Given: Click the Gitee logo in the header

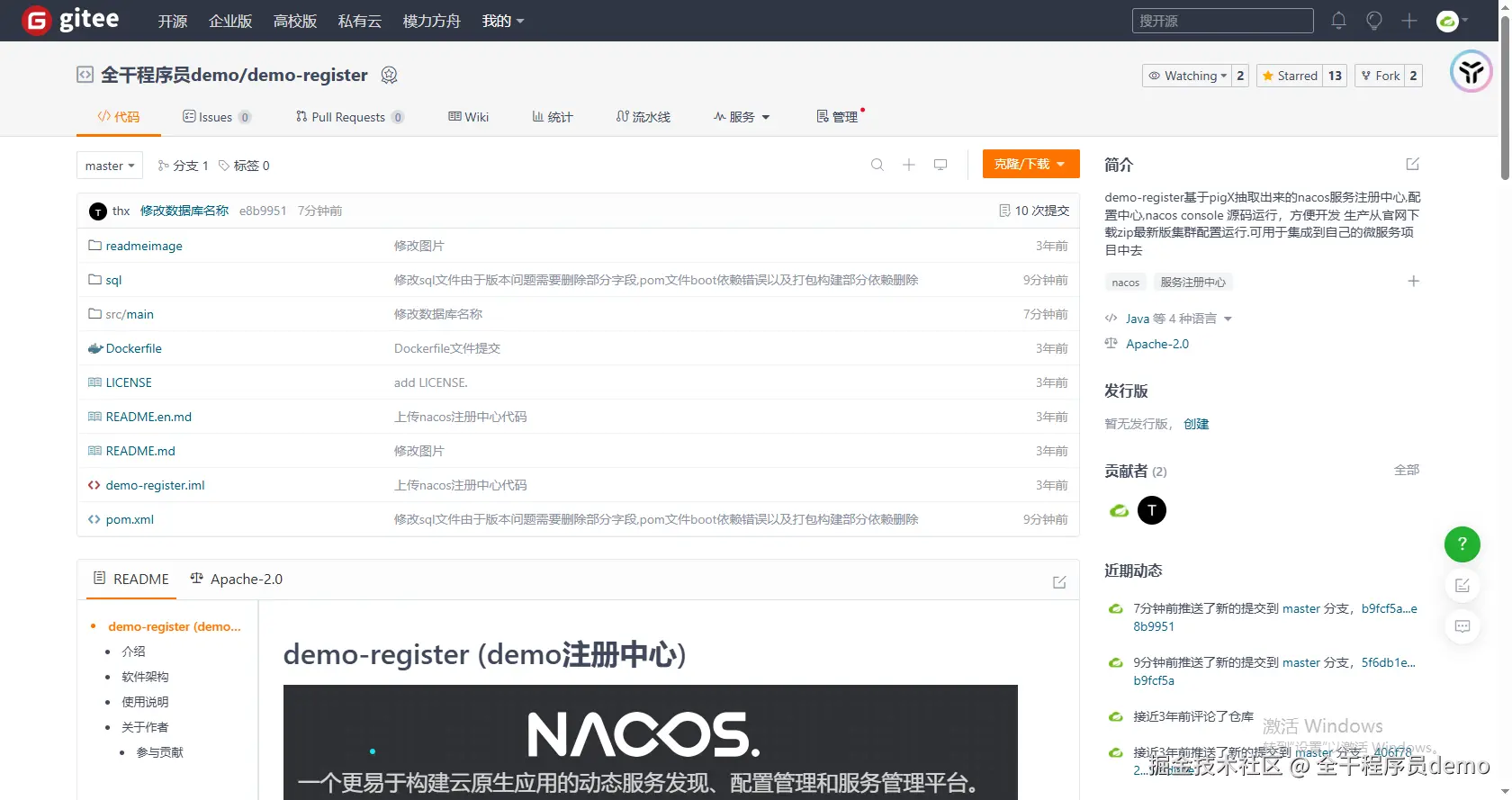Looking at the screenshot, I should 70,20.
